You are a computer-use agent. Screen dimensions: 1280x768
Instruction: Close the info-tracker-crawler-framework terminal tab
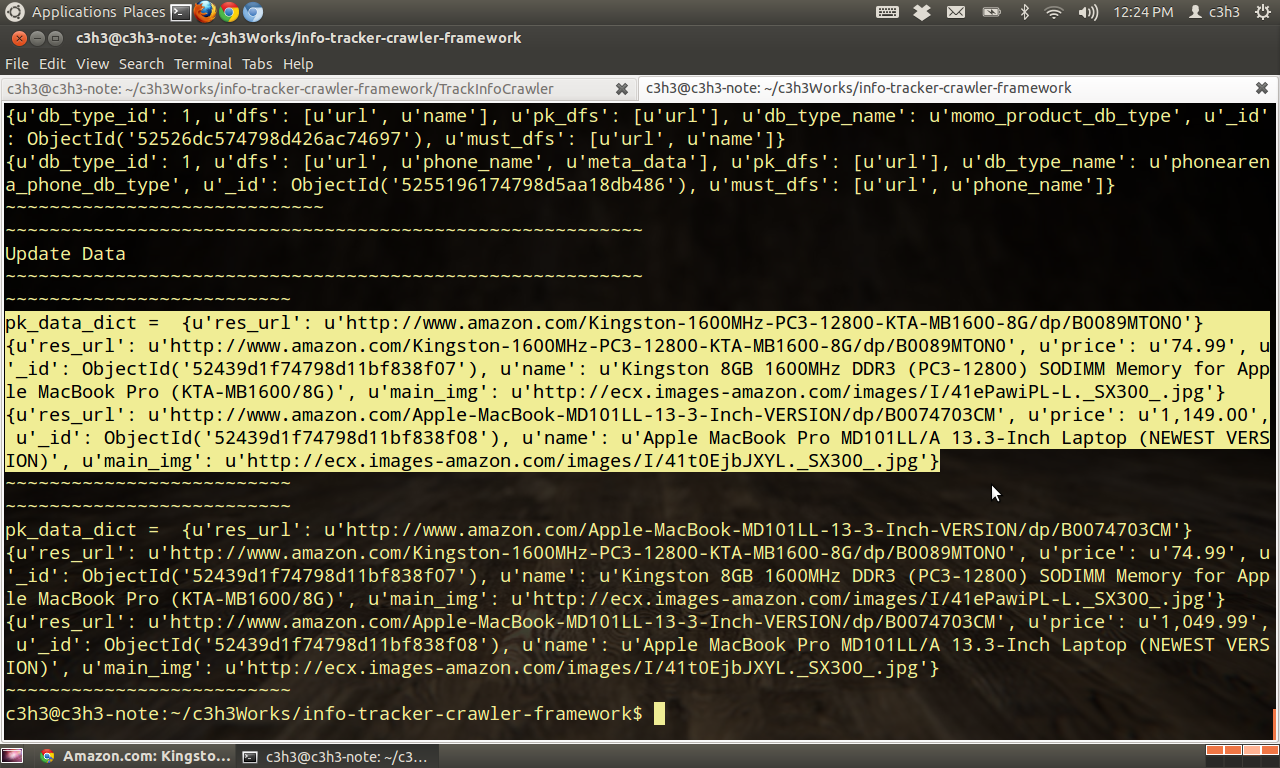coord(1264,88)
